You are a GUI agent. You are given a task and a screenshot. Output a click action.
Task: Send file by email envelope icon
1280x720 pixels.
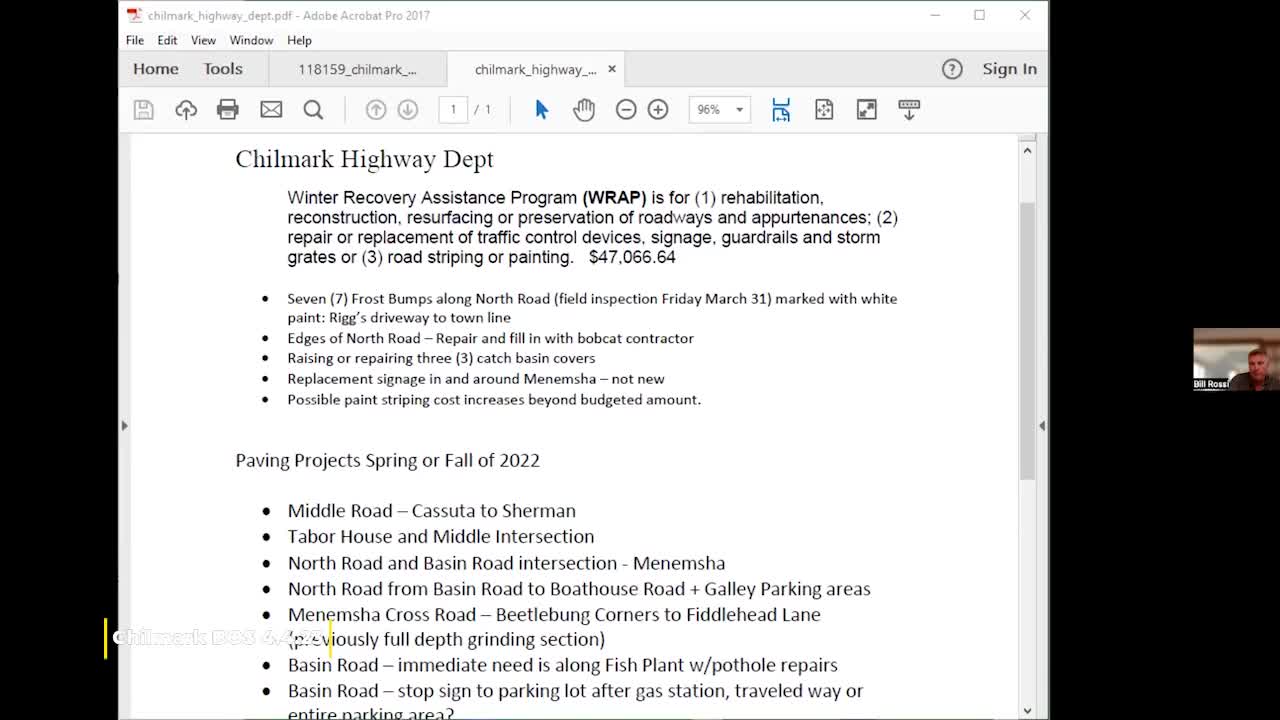(x=271, y=110)
